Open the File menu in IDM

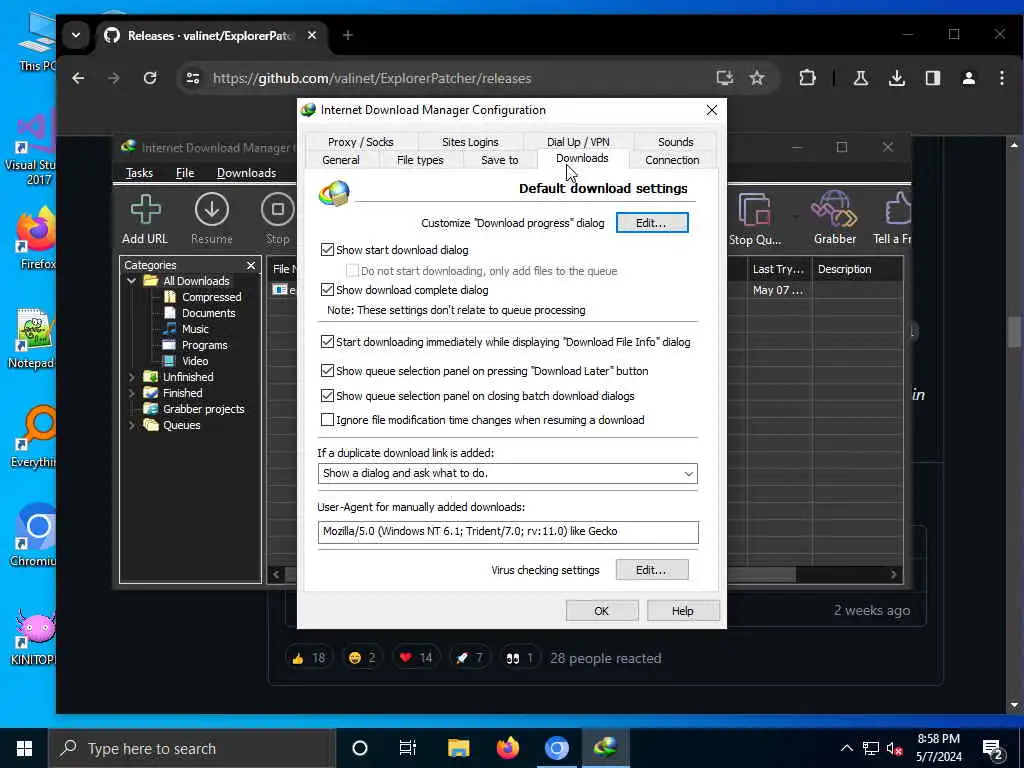185,173
